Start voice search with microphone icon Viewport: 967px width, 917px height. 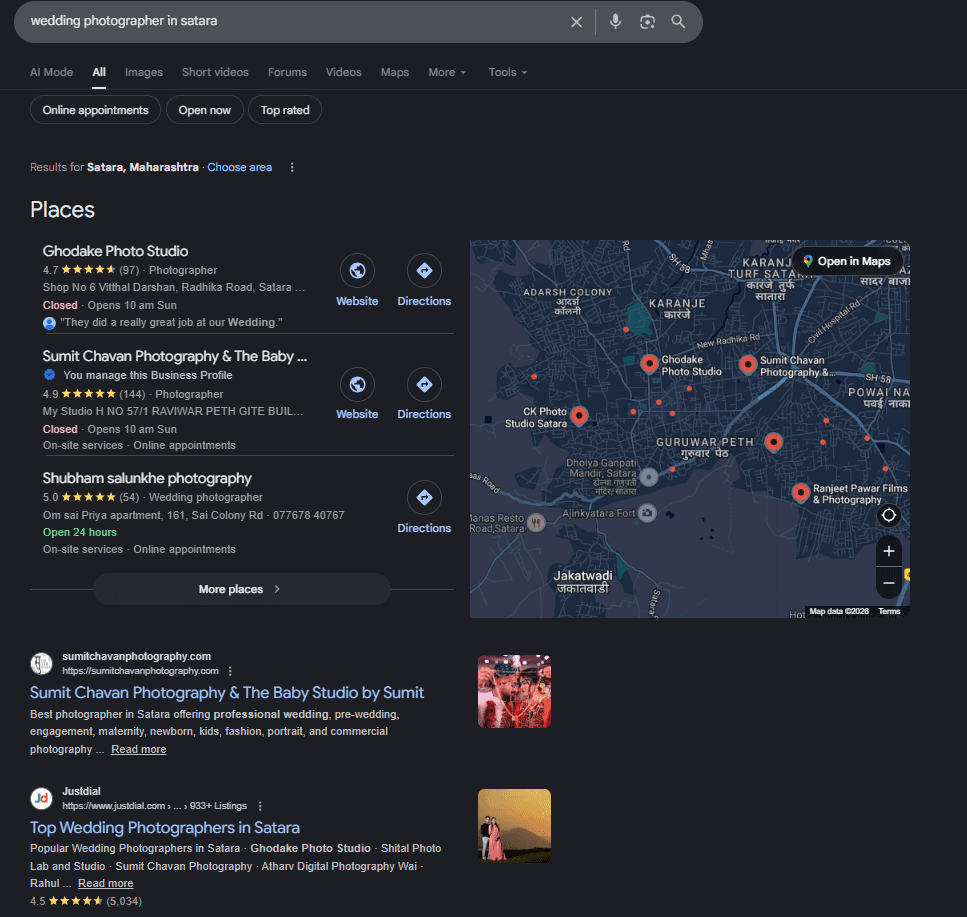tap(615, 22)
